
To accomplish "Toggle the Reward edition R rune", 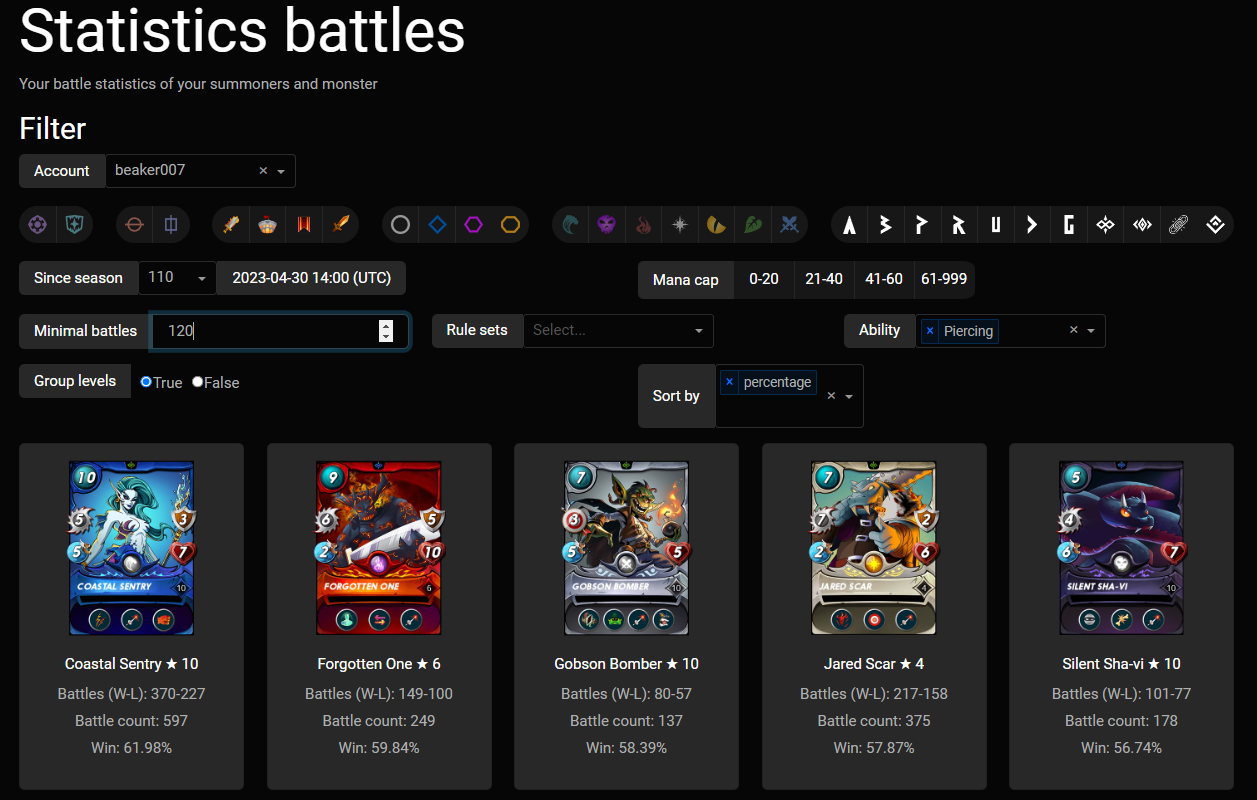I will (959, 225).
